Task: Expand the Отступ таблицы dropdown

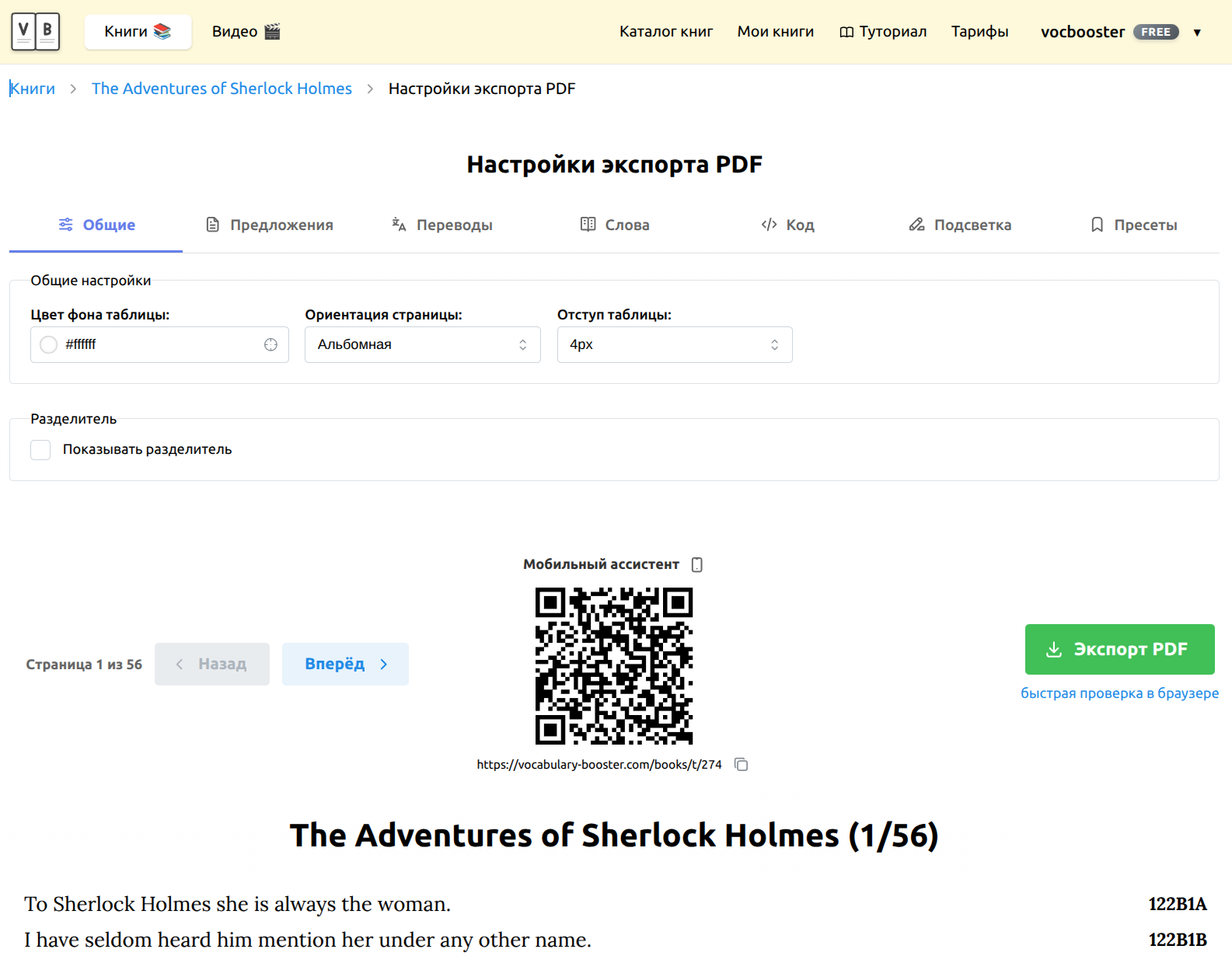Action: coord(674,345)
